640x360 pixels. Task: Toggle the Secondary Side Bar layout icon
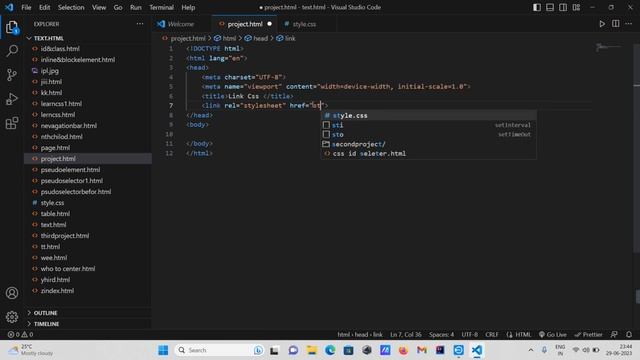pos(563,7)
